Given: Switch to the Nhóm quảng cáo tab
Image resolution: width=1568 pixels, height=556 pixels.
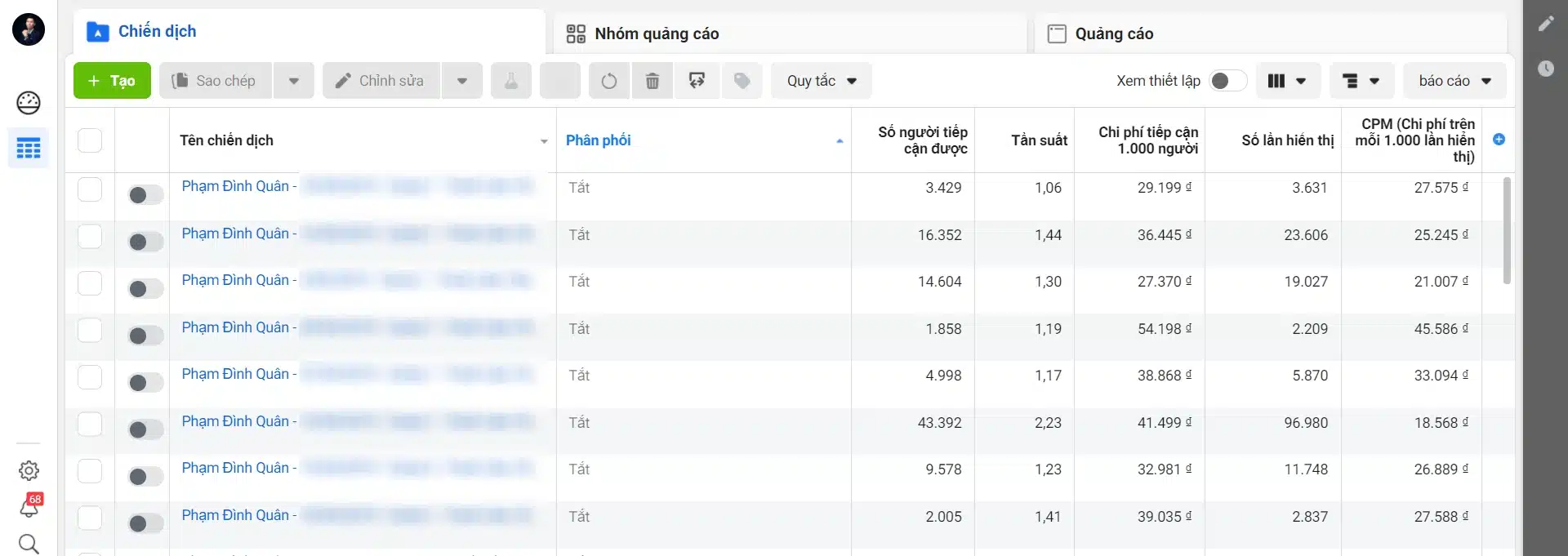Looking at the screenshot, I should pyautogui.click(x=790, y=33).
